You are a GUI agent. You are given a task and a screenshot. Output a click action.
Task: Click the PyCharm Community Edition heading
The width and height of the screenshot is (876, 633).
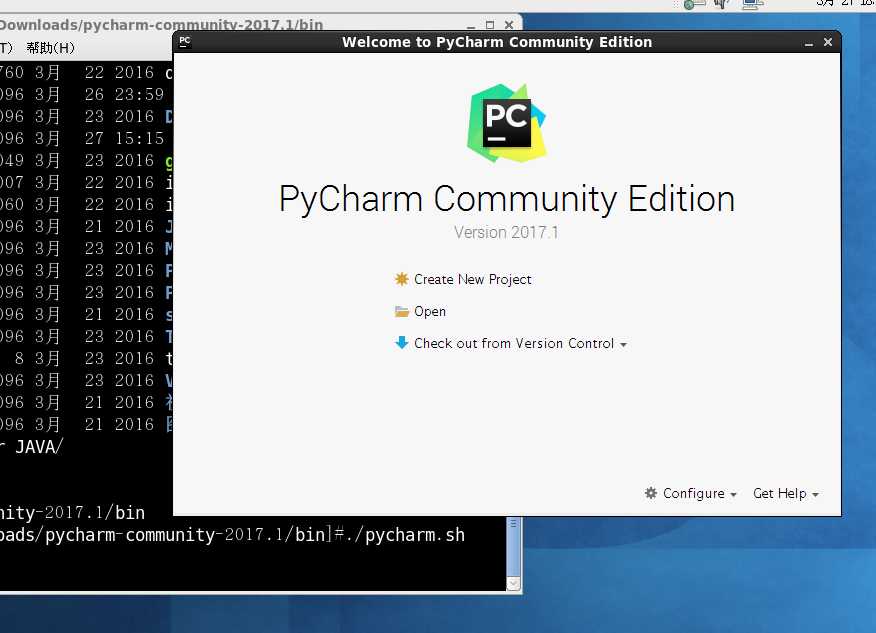(507, 199)
